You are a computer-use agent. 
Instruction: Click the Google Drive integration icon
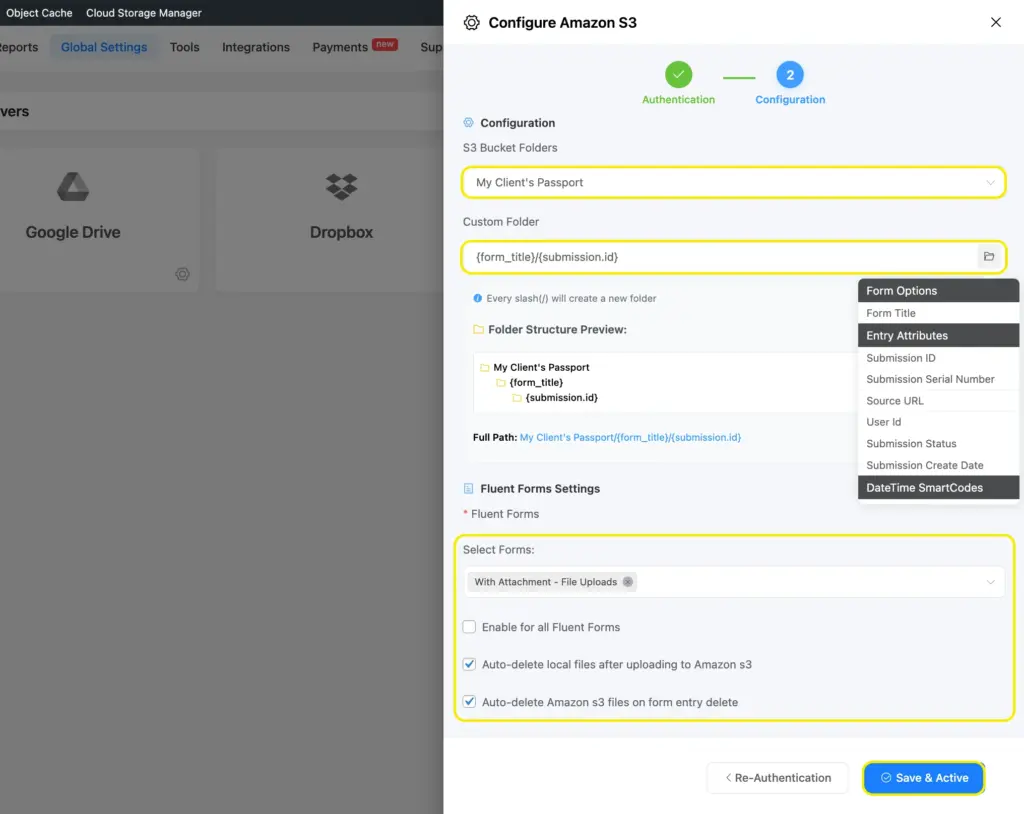(71, 186)
